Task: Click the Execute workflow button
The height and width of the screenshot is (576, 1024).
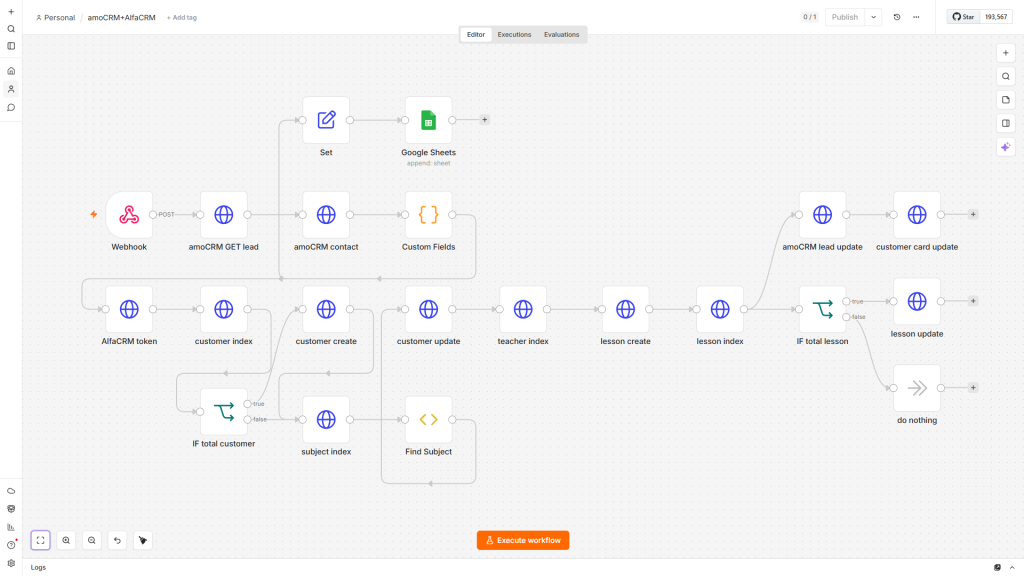Action: [x=523, y=540]
